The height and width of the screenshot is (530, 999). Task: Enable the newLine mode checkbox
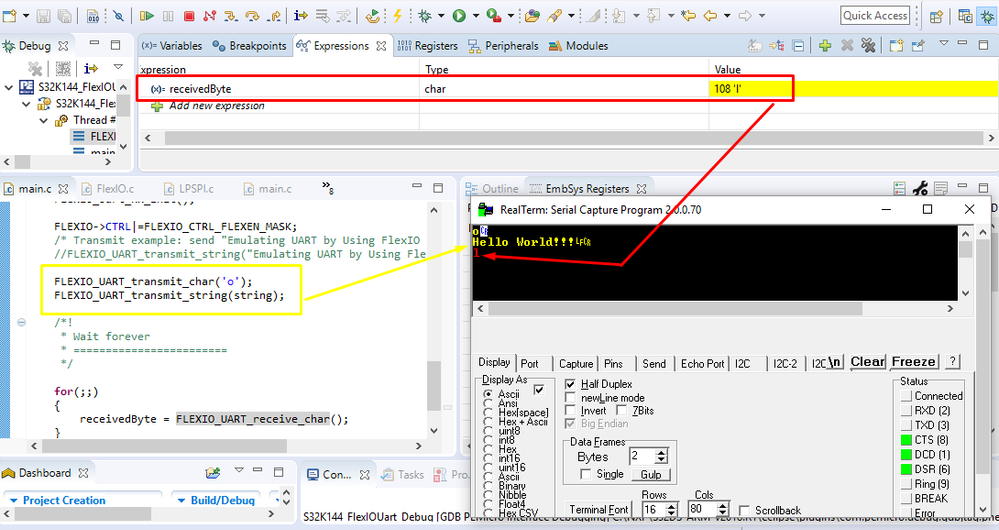[x=570, y=398]
